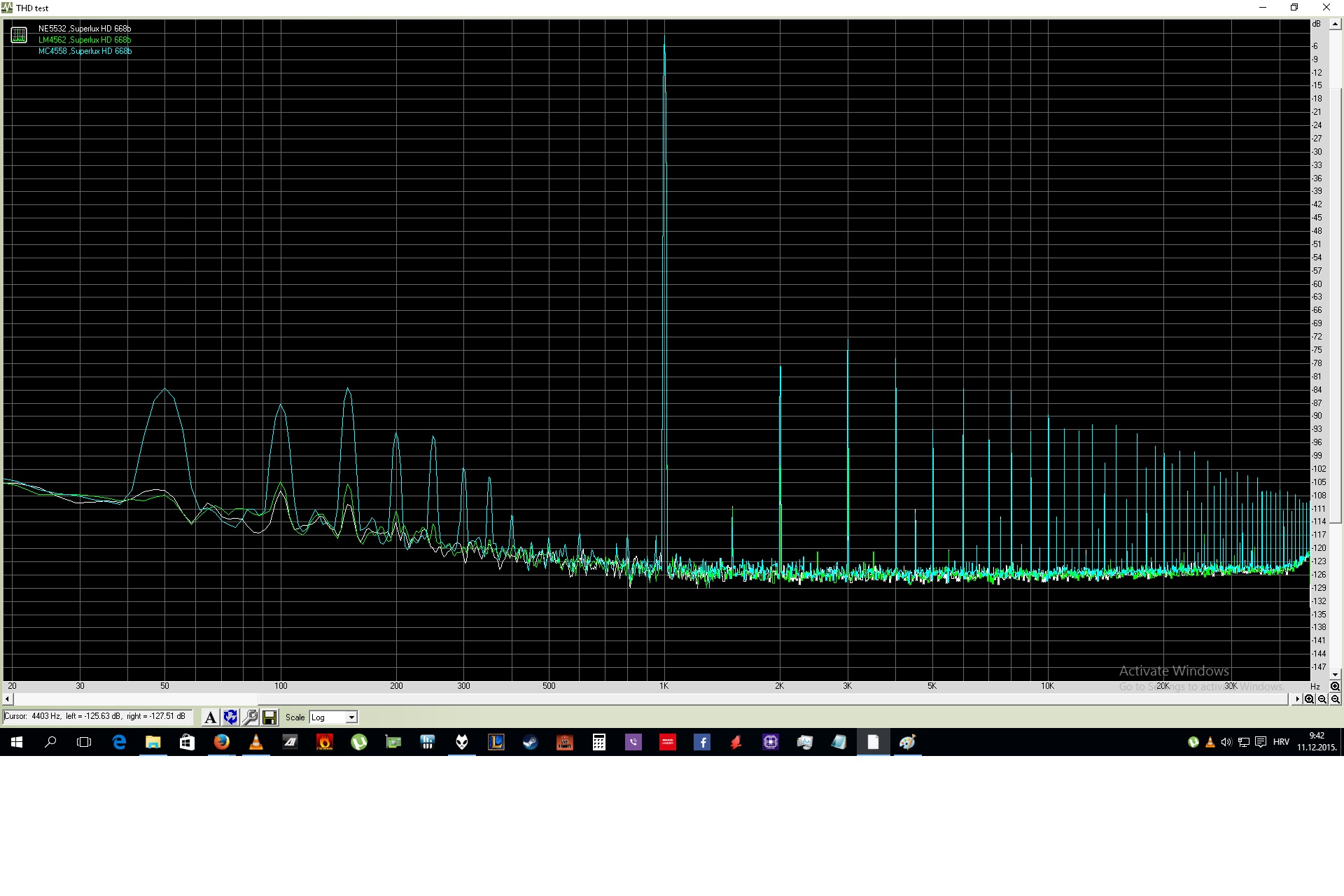Click the horizontal scrollbar left arrow
Viewport: 1344px width, 896px height.
[8, 699]
